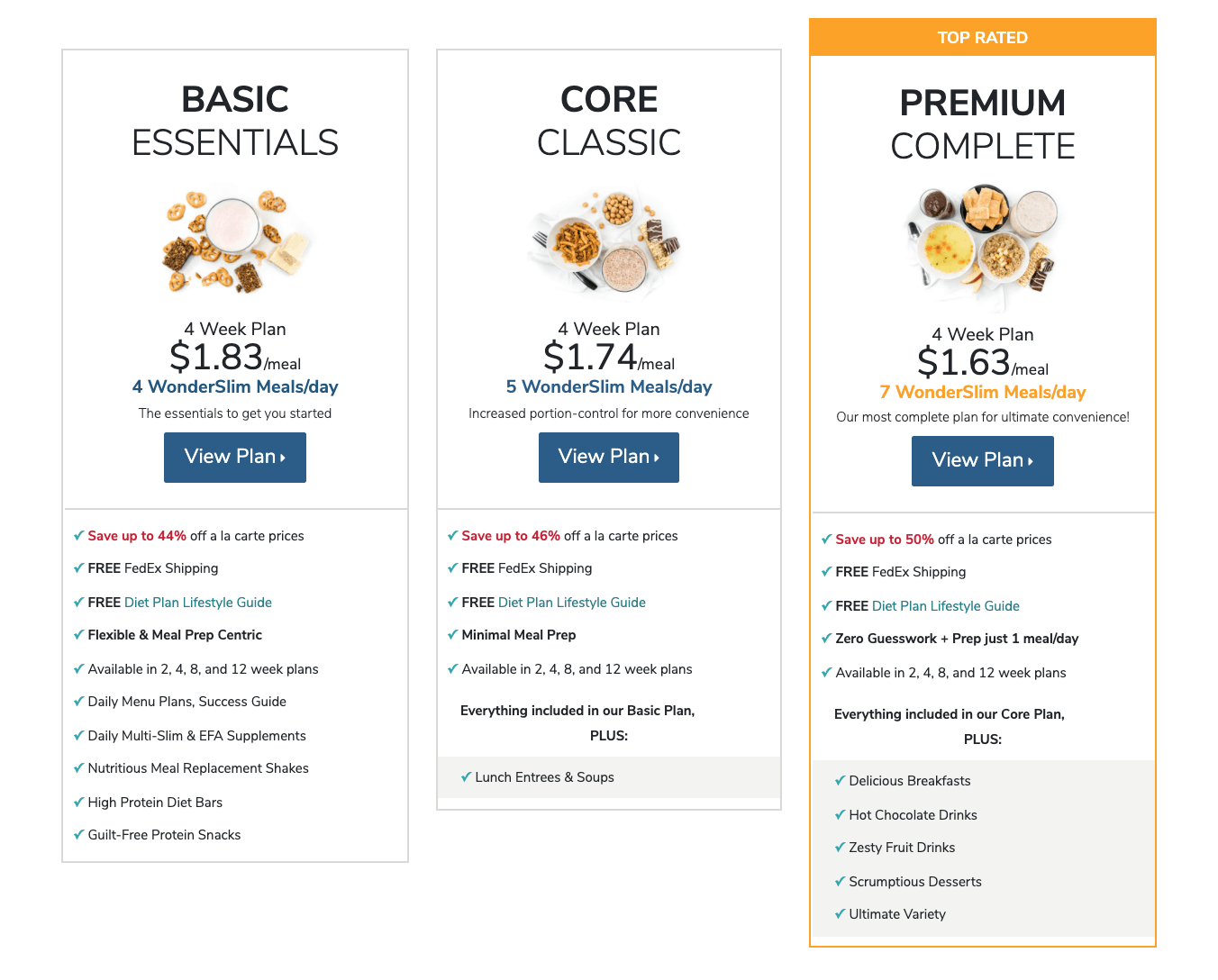
Task: Click Core's View Plan button
Action: [x=609, y=458]
